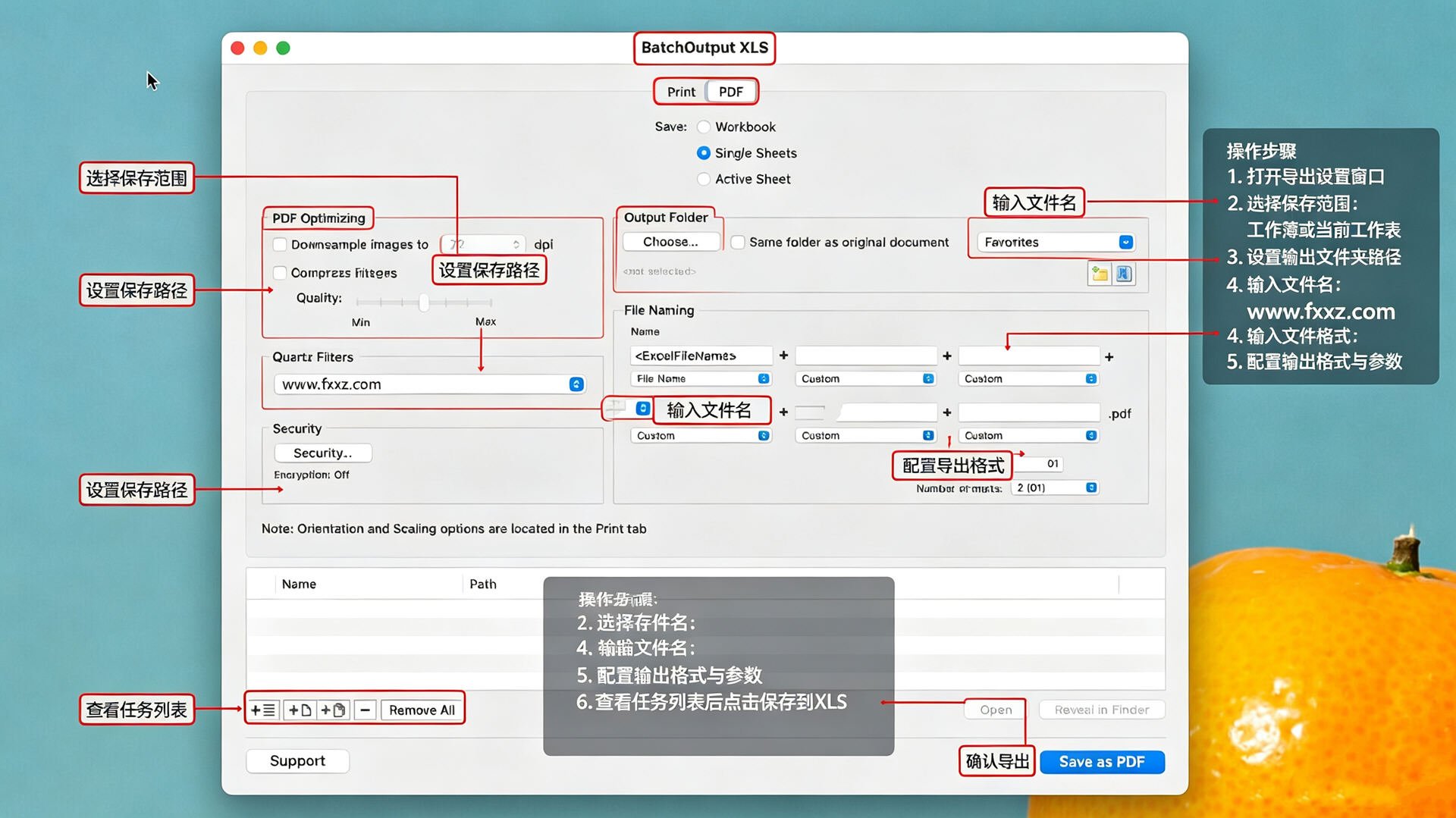Open the Custom dropdown next to File Name
This screenshot has width=1456, height=818.
[866, 378]
